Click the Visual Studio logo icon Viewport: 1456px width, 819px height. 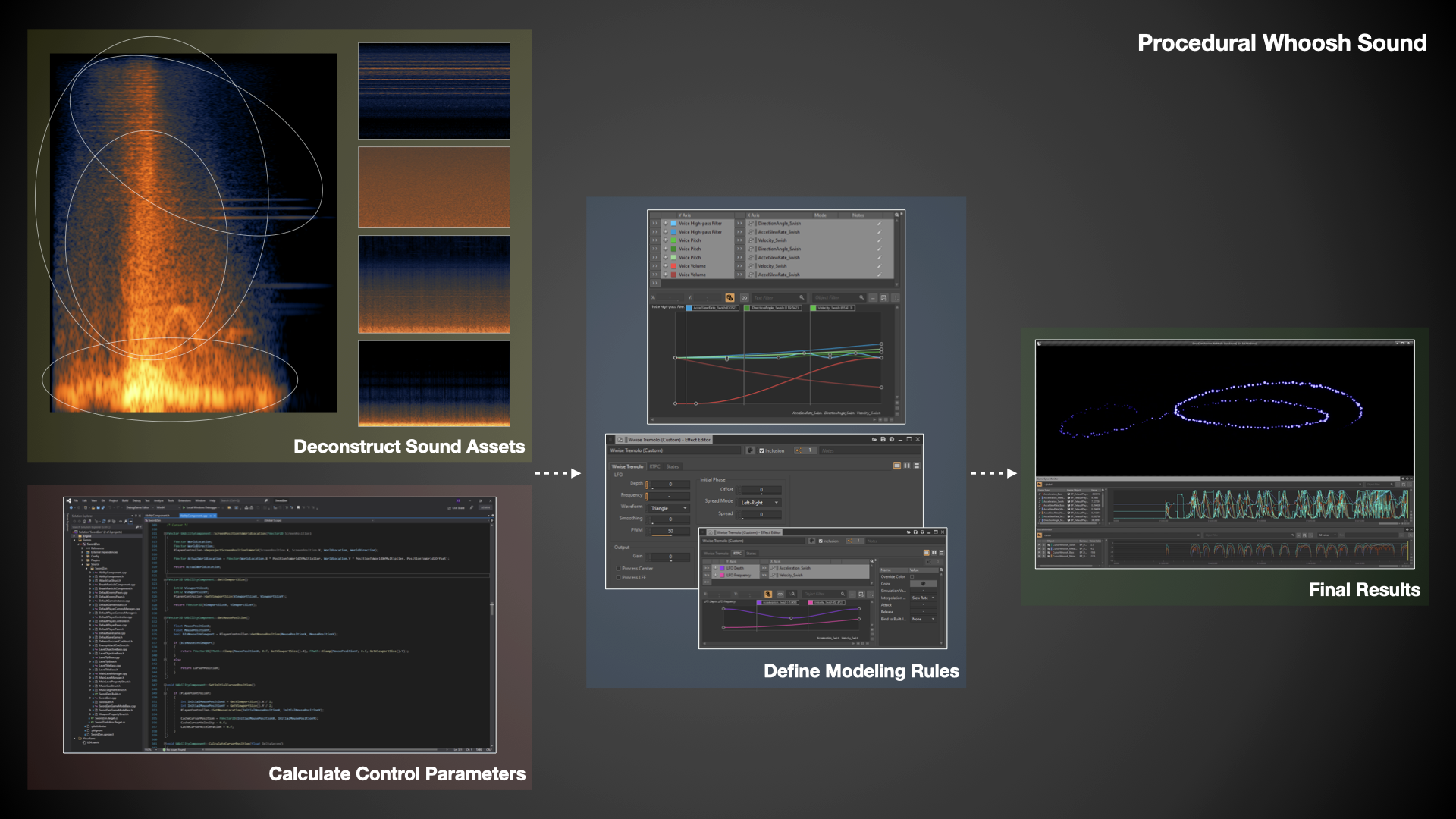69,500
